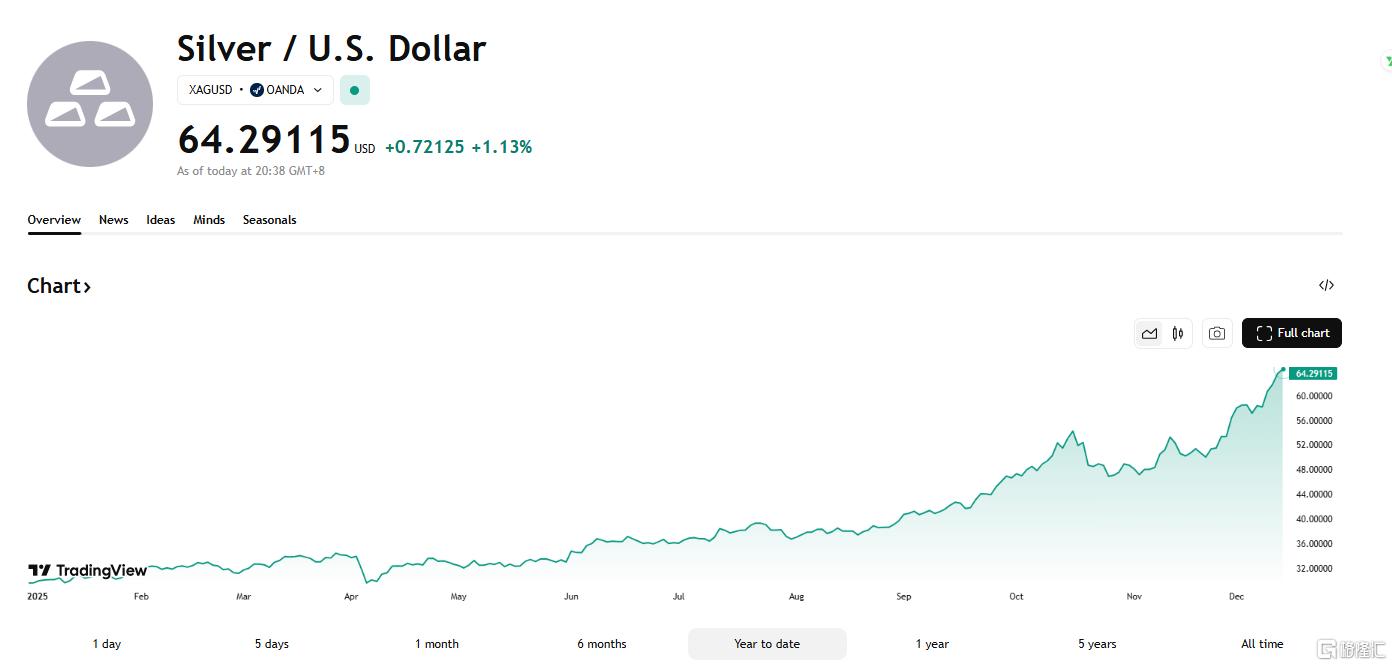Open the Full chart view
The width and height of the screenshot is (1392, 666).
click(x=1291, y=334)
